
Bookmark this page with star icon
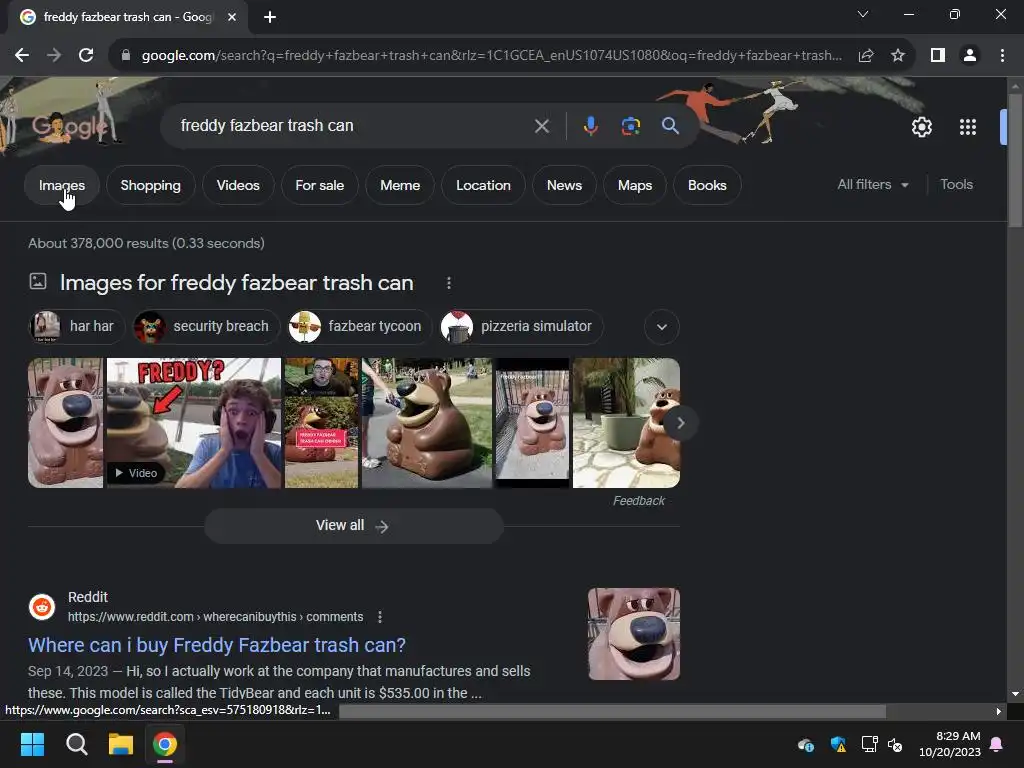[898, 56]
